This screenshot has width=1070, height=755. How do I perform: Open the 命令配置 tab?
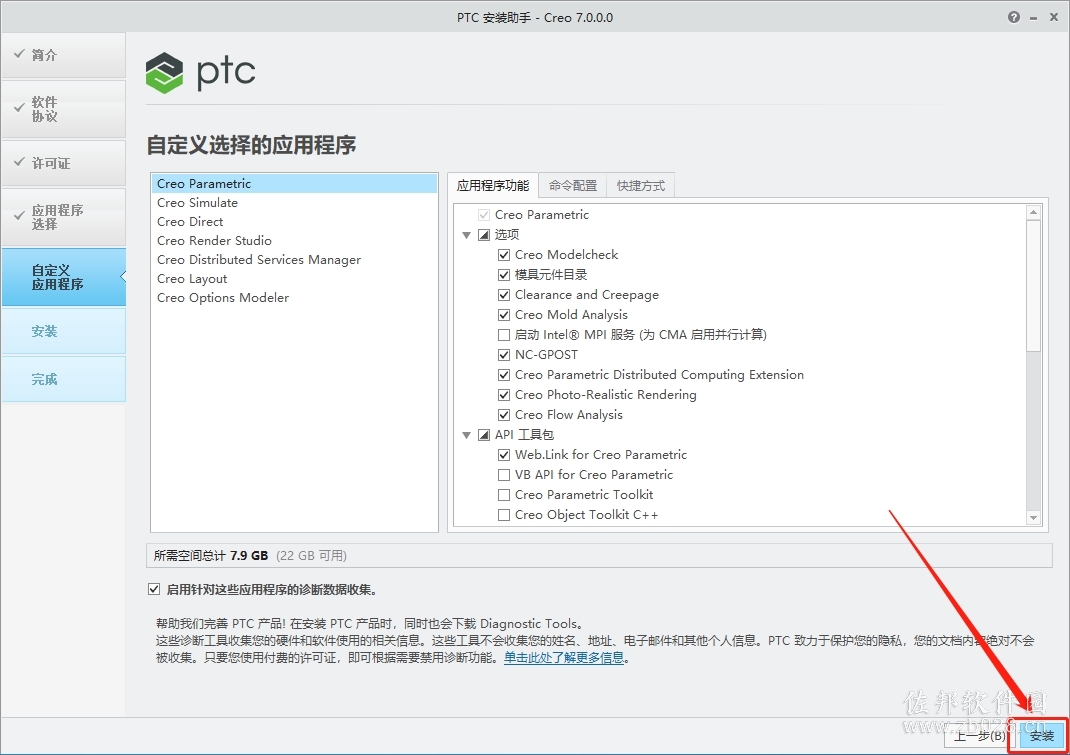(573, 186)
